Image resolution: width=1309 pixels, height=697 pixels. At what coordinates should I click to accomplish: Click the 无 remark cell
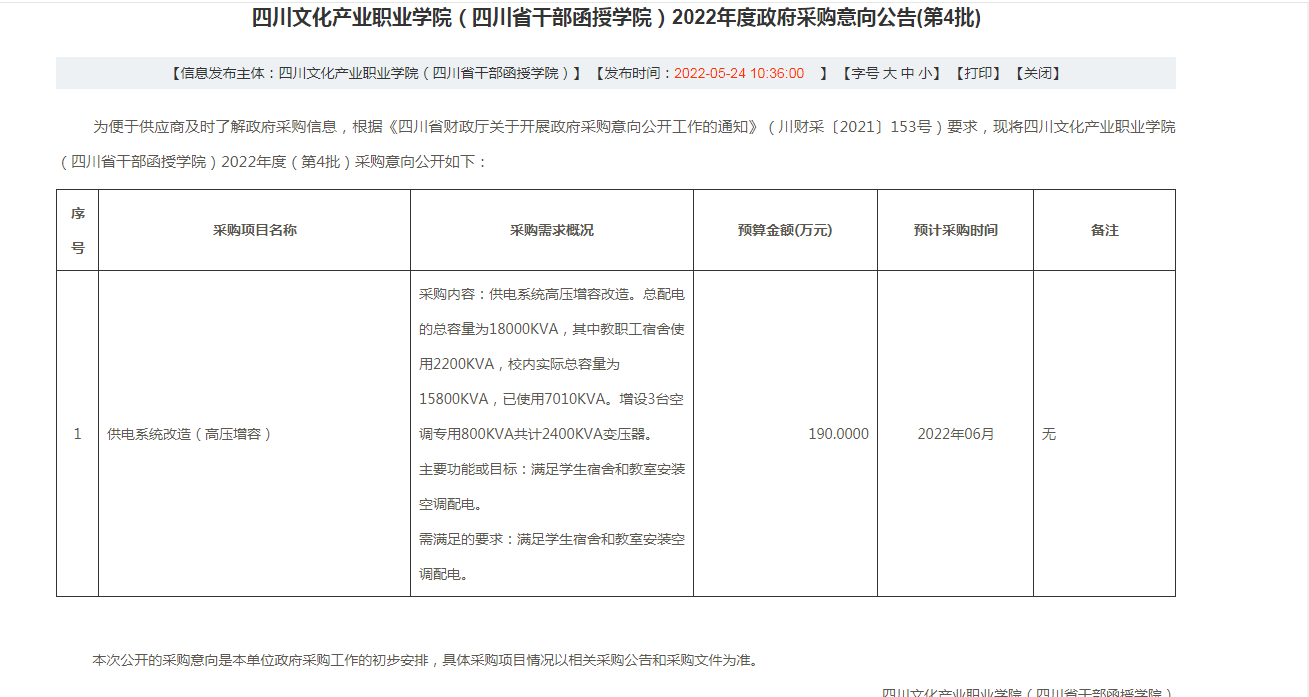tap(1049, 434)
